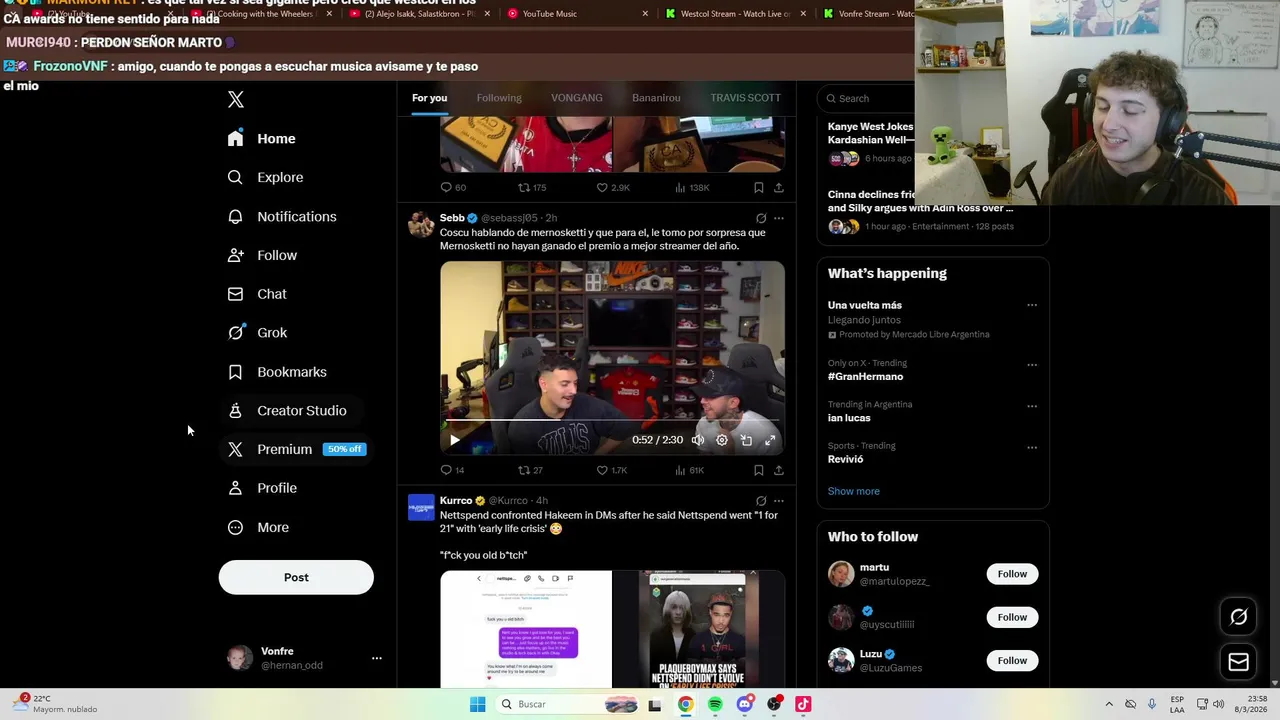This screenshot has height=720, width=1280.
Task: Click the video progress bar in Sebb's post
Action: [x=612, y=421]
